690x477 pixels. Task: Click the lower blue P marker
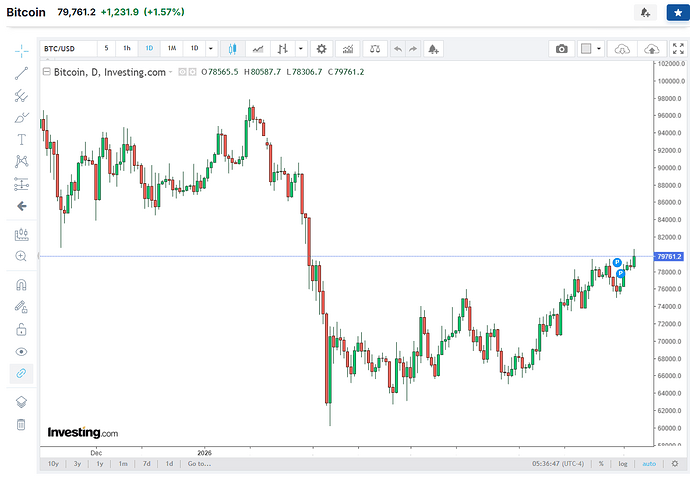tap(620, 273)
